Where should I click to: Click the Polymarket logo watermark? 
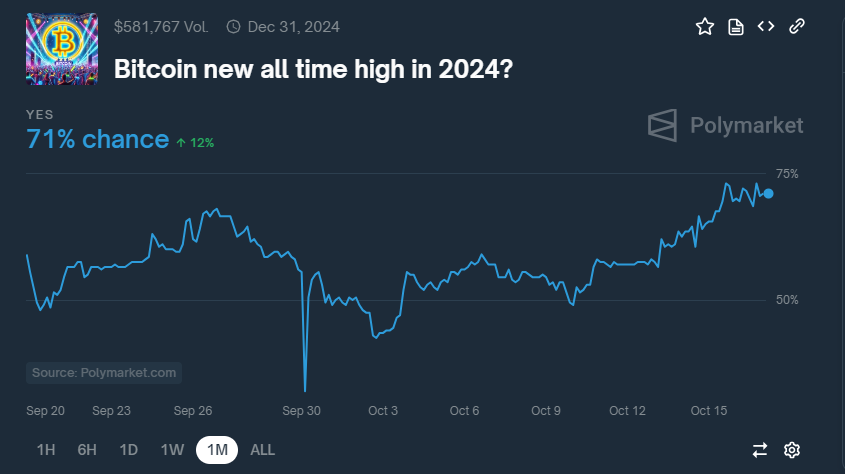tap(725, 126)
